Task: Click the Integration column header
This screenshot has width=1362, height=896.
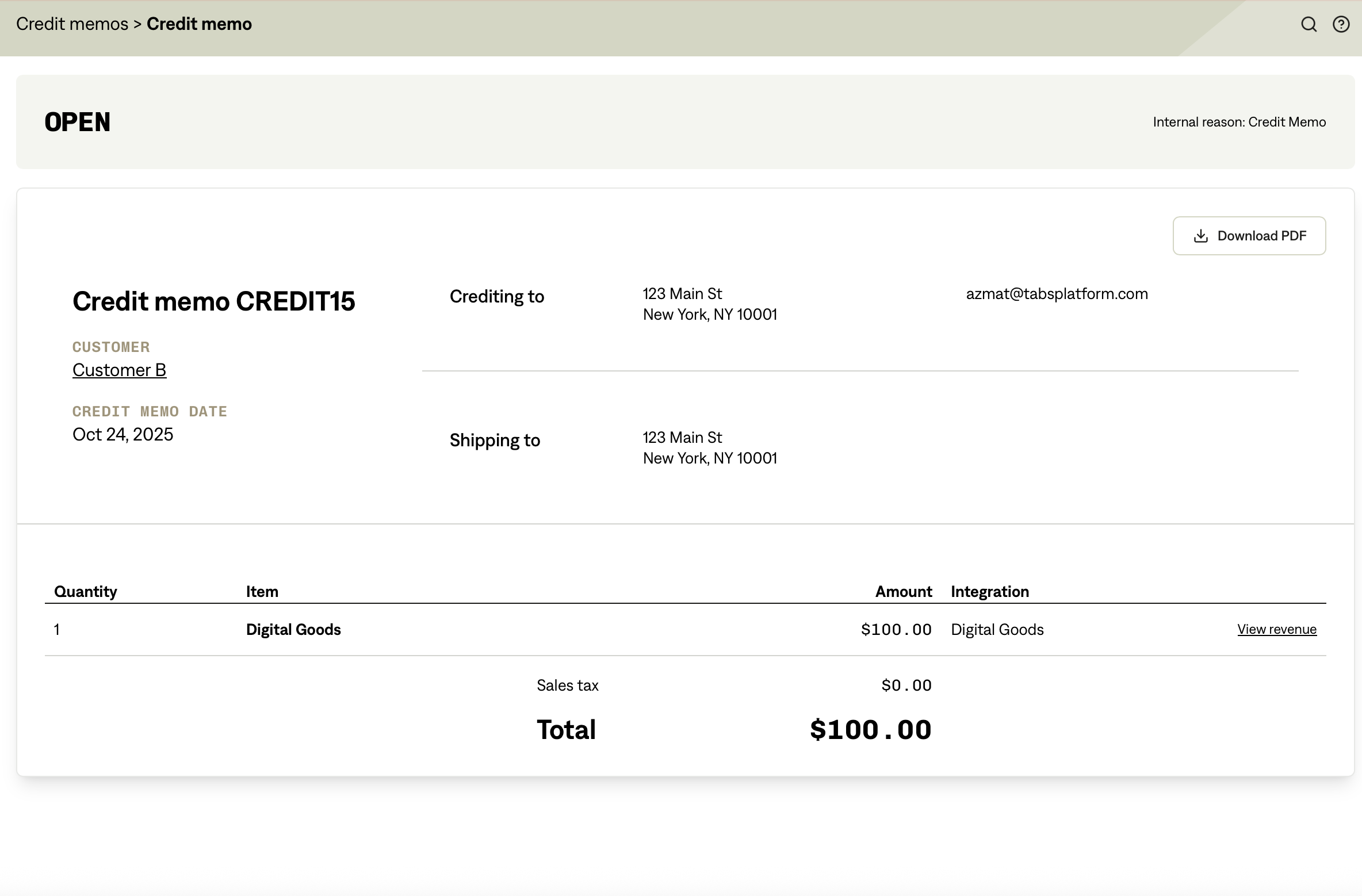Action: tap(989, 591)
